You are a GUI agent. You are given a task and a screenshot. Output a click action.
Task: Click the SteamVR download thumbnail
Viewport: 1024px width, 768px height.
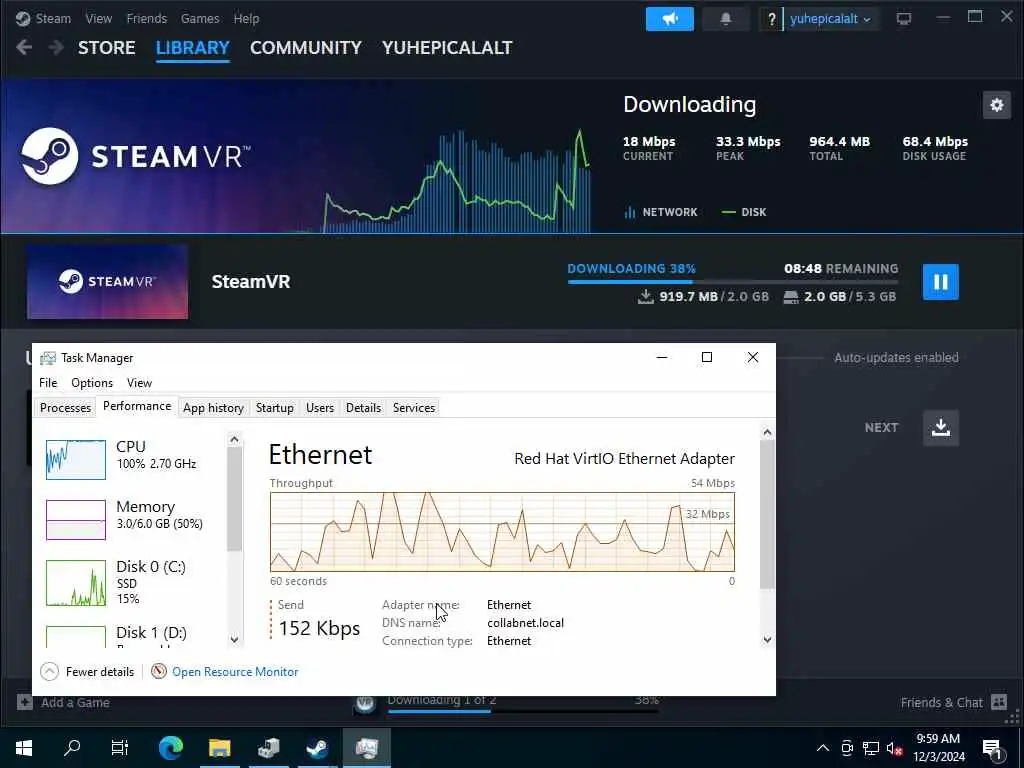pos(107,281)
